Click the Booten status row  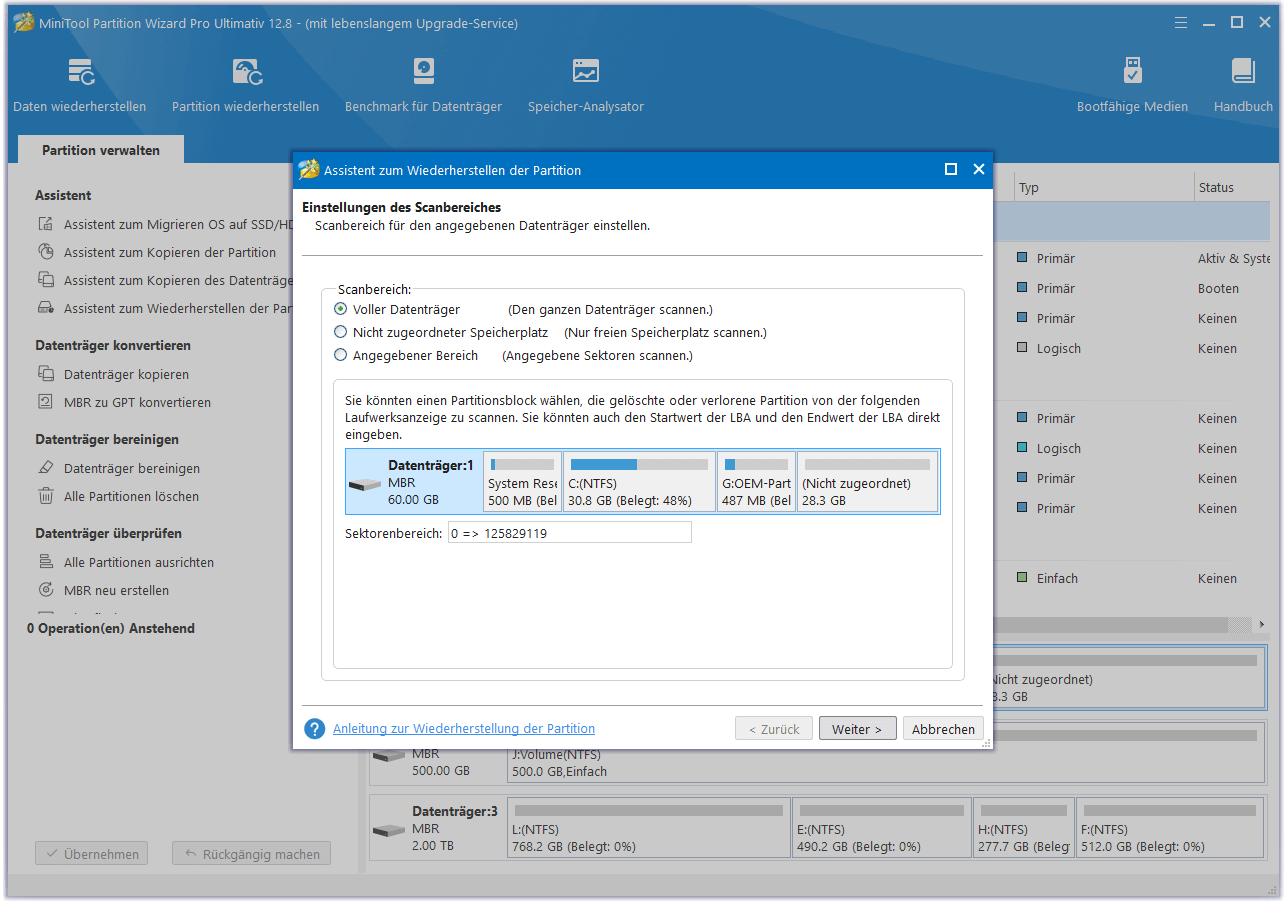[1218, 288]
